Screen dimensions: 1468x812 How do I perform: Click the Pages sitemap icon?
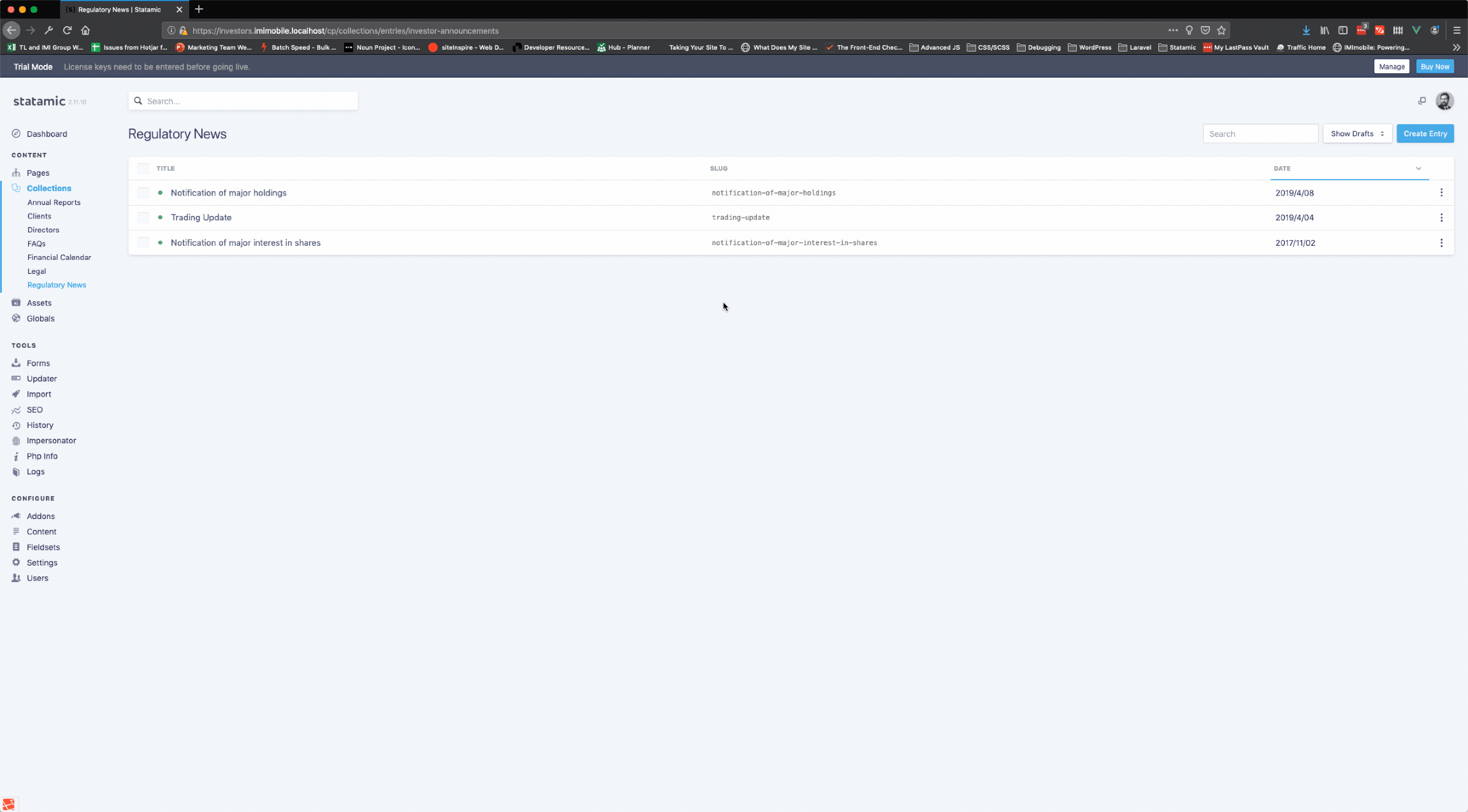pos(16,173)
